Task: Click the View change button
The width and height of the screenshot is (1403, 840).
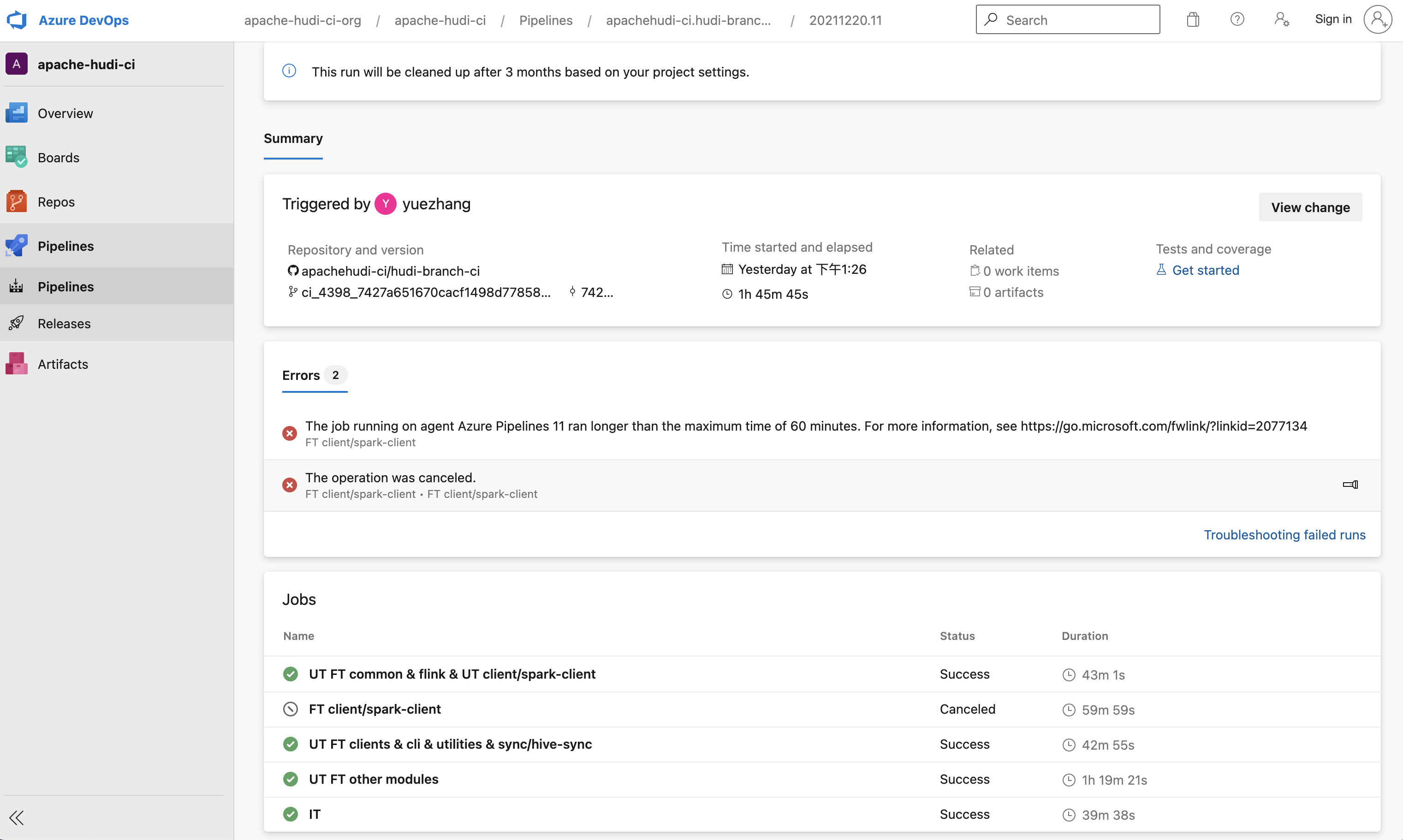Action: [x=1309, y=207]
